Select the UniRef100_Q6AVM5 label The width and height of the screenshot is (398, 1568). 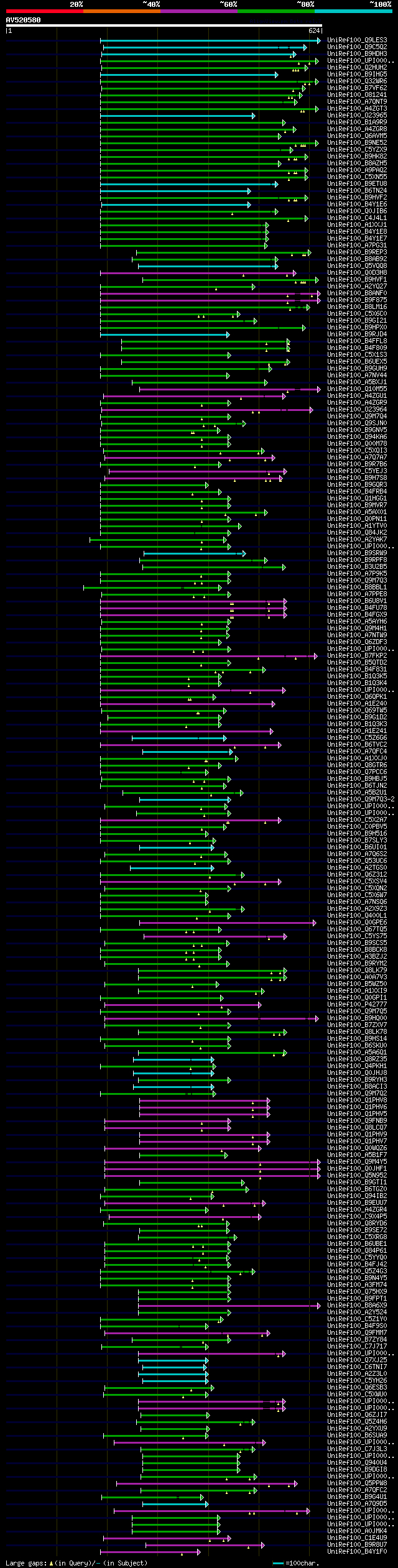coord(357,136)
